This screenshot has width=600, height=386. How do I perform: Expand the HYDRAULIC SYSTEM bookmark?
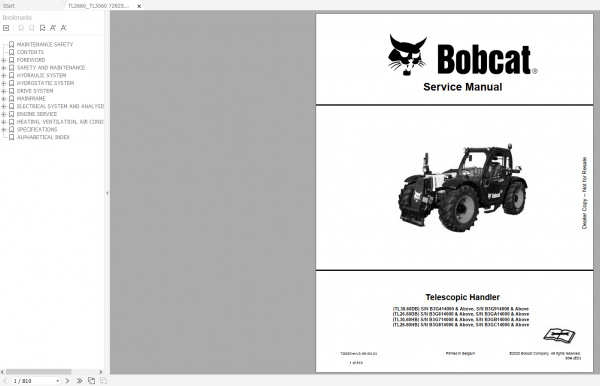(3, 75)
